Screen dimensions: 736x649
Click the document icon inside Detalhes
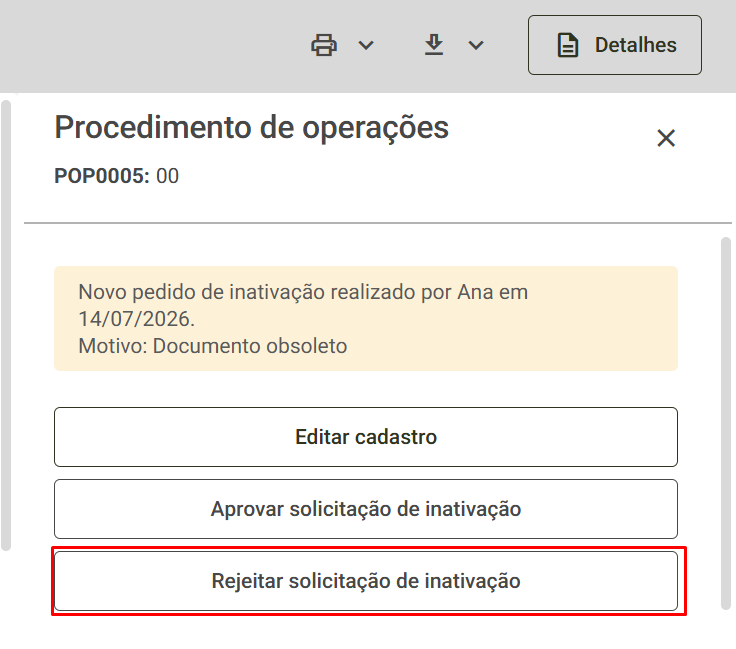click(x=567, y=45)
